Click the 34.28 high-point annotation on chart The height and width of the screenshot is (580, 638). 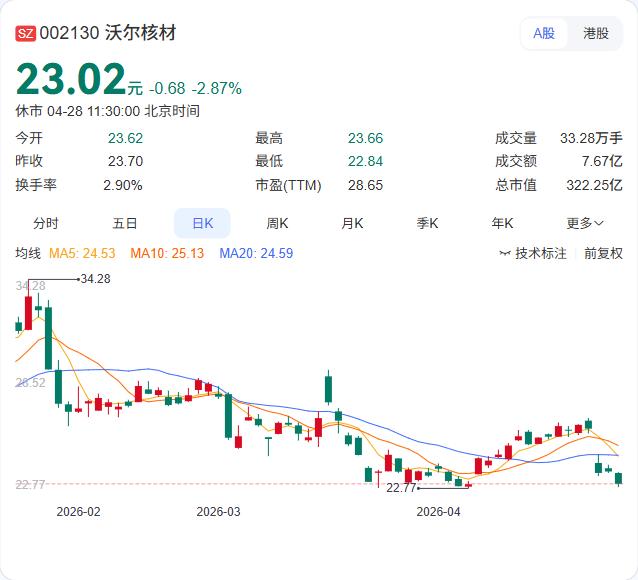coord(95,279)
